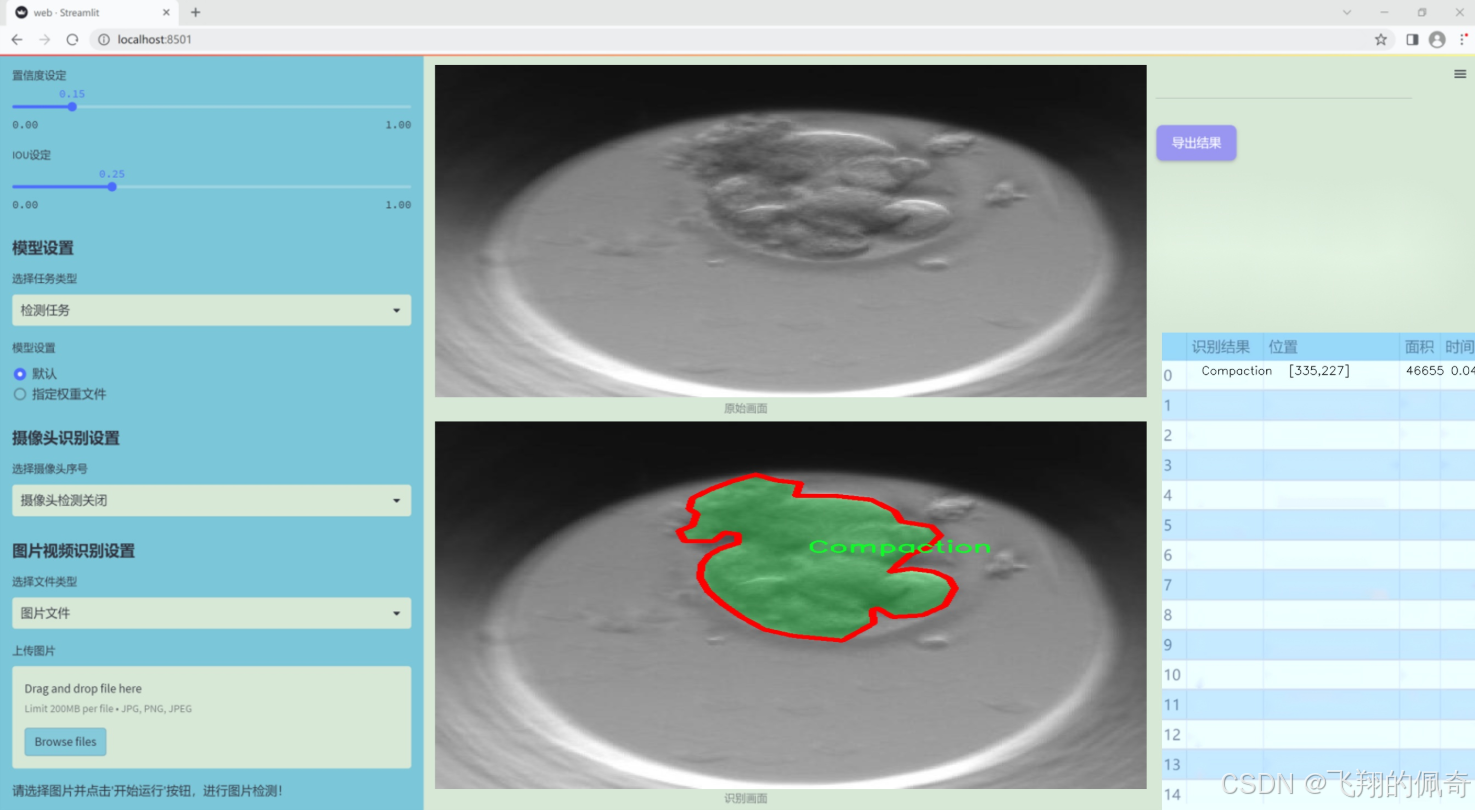Click the drag and drop upload area

pos(211,717)
